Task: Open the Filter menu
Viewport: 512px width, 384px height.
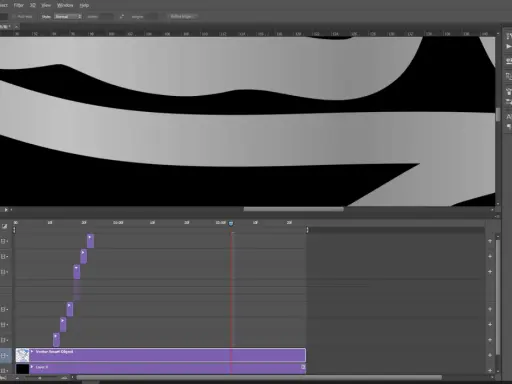Action: click(19, 5)
